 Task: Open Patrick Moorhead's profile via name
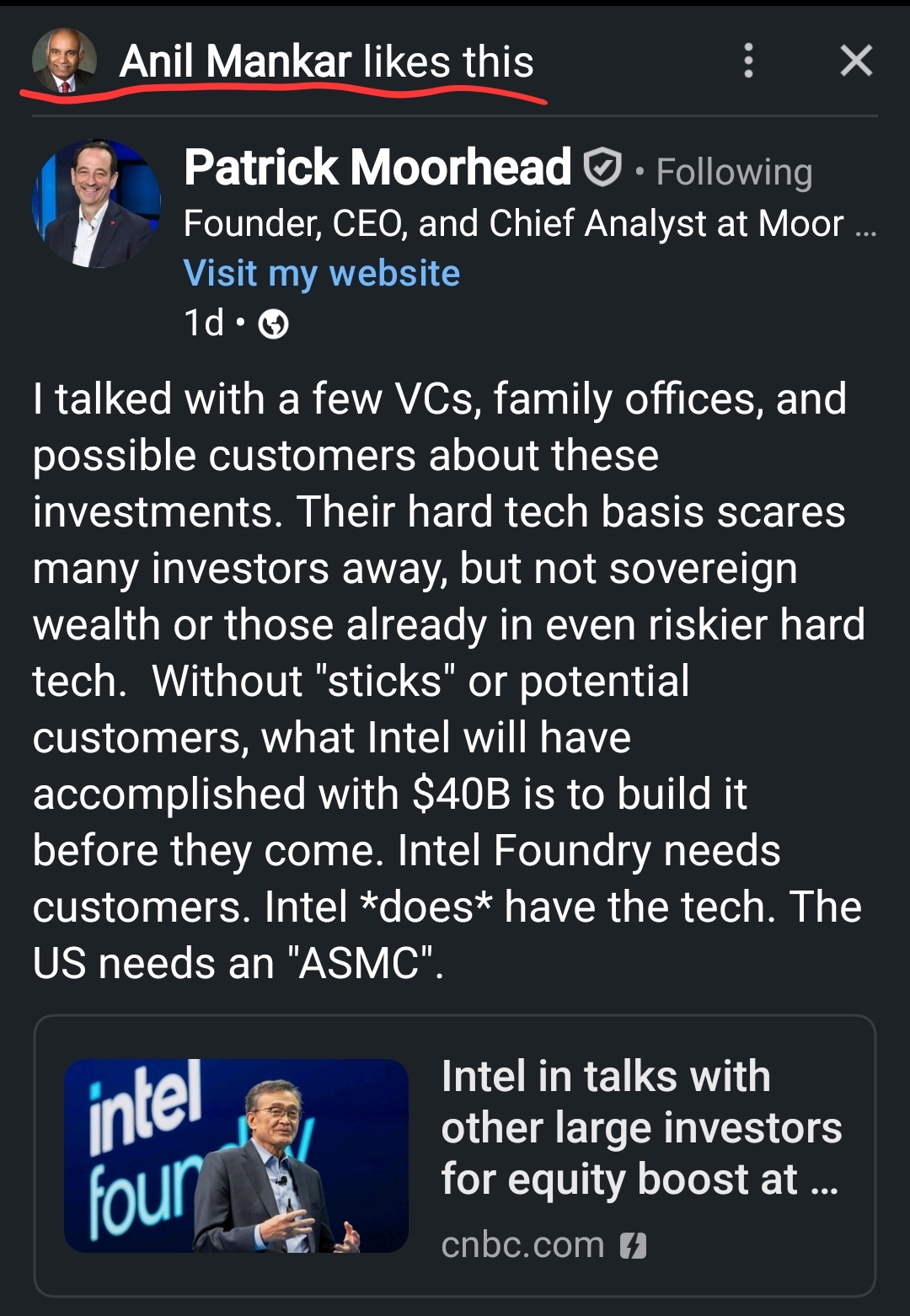(377, 167)
